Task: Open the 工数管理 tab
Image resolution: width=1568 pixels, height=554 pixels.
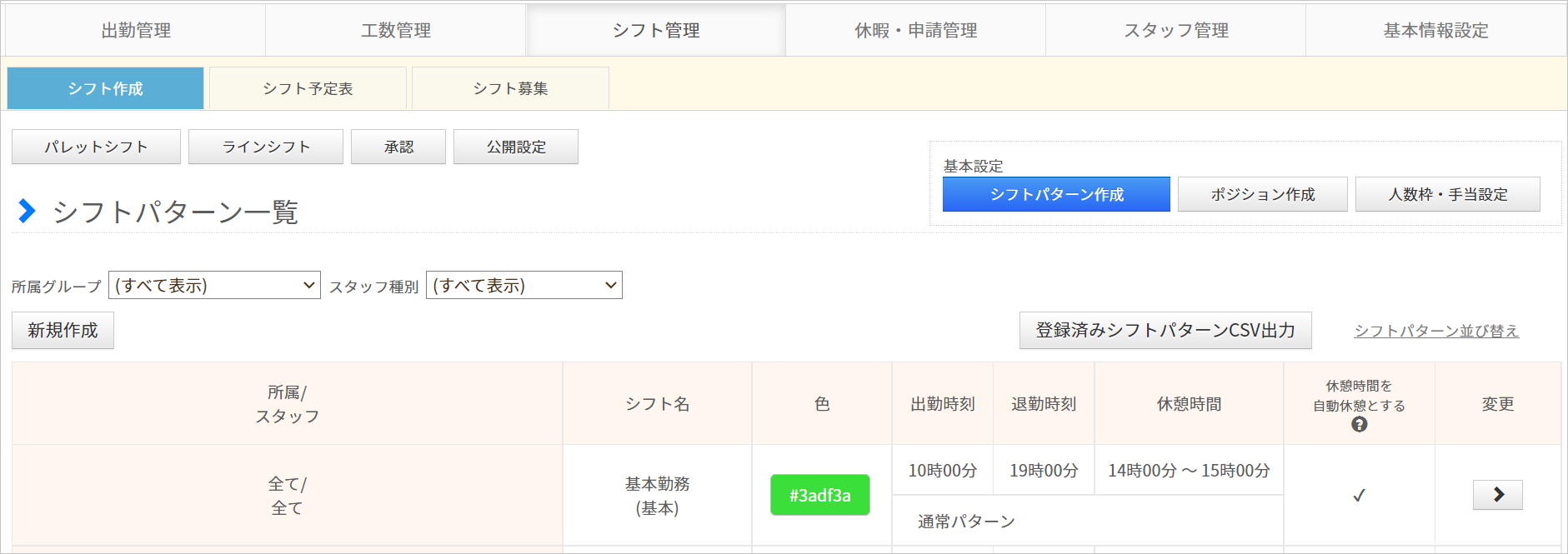Action: click(396, 31)
